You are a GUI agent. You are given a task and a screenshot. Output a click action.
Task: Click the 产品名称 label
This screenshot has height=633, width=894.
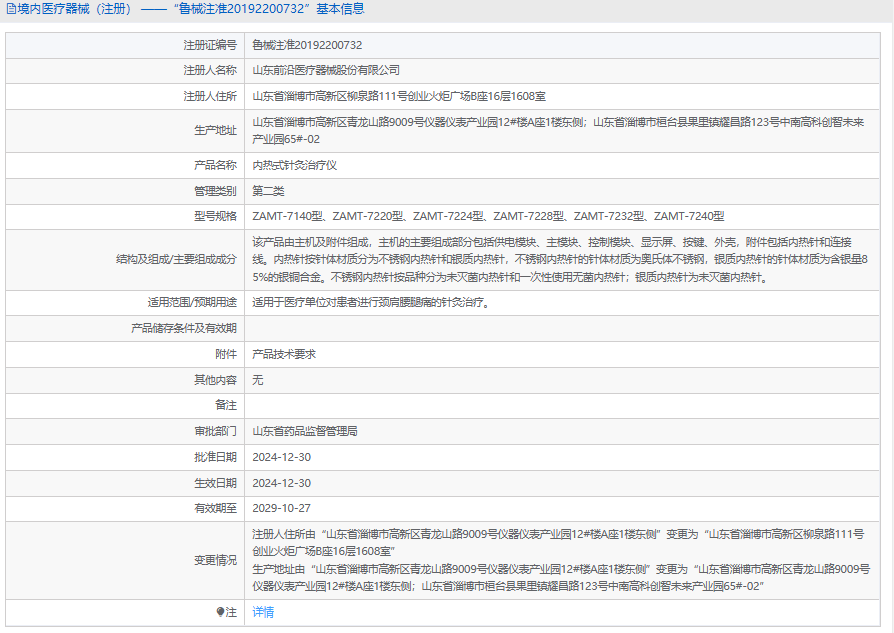click(x=215, y=165)
